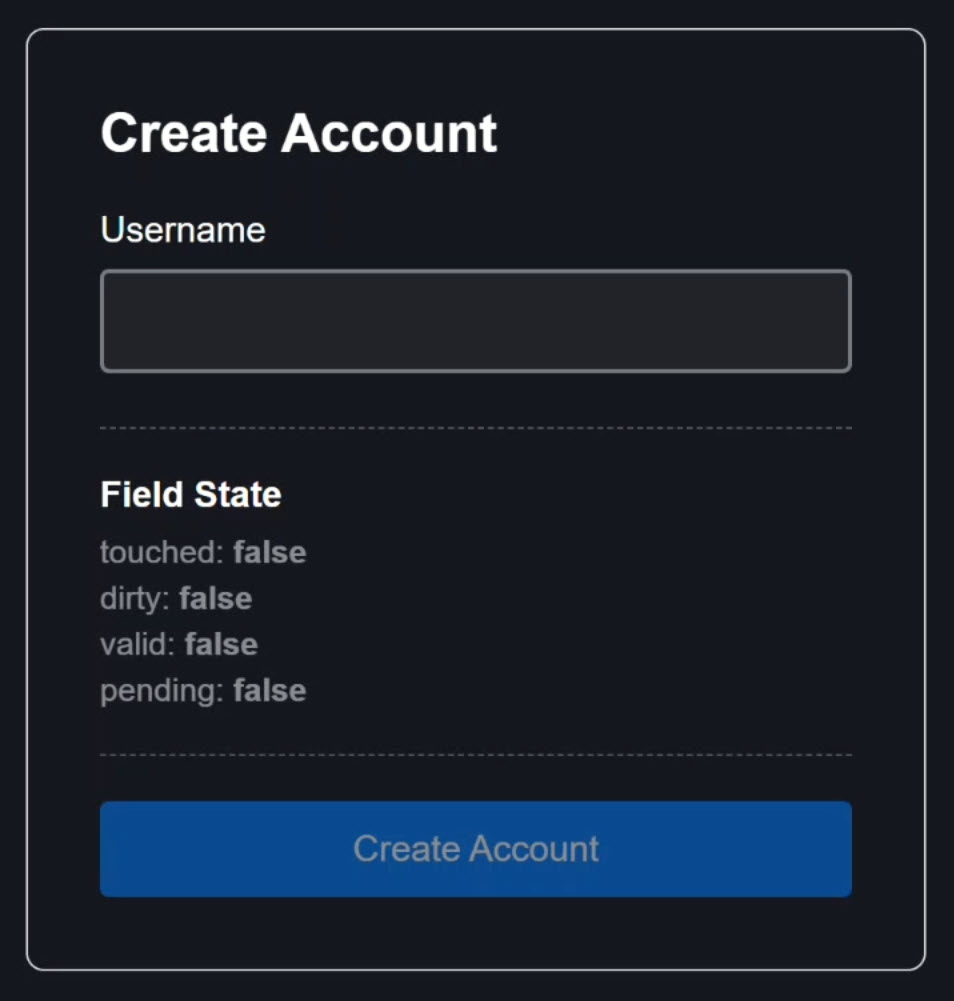The image size is (954, 1001).
Task: Click the upper dashed divider line
Action: [475, 425]
